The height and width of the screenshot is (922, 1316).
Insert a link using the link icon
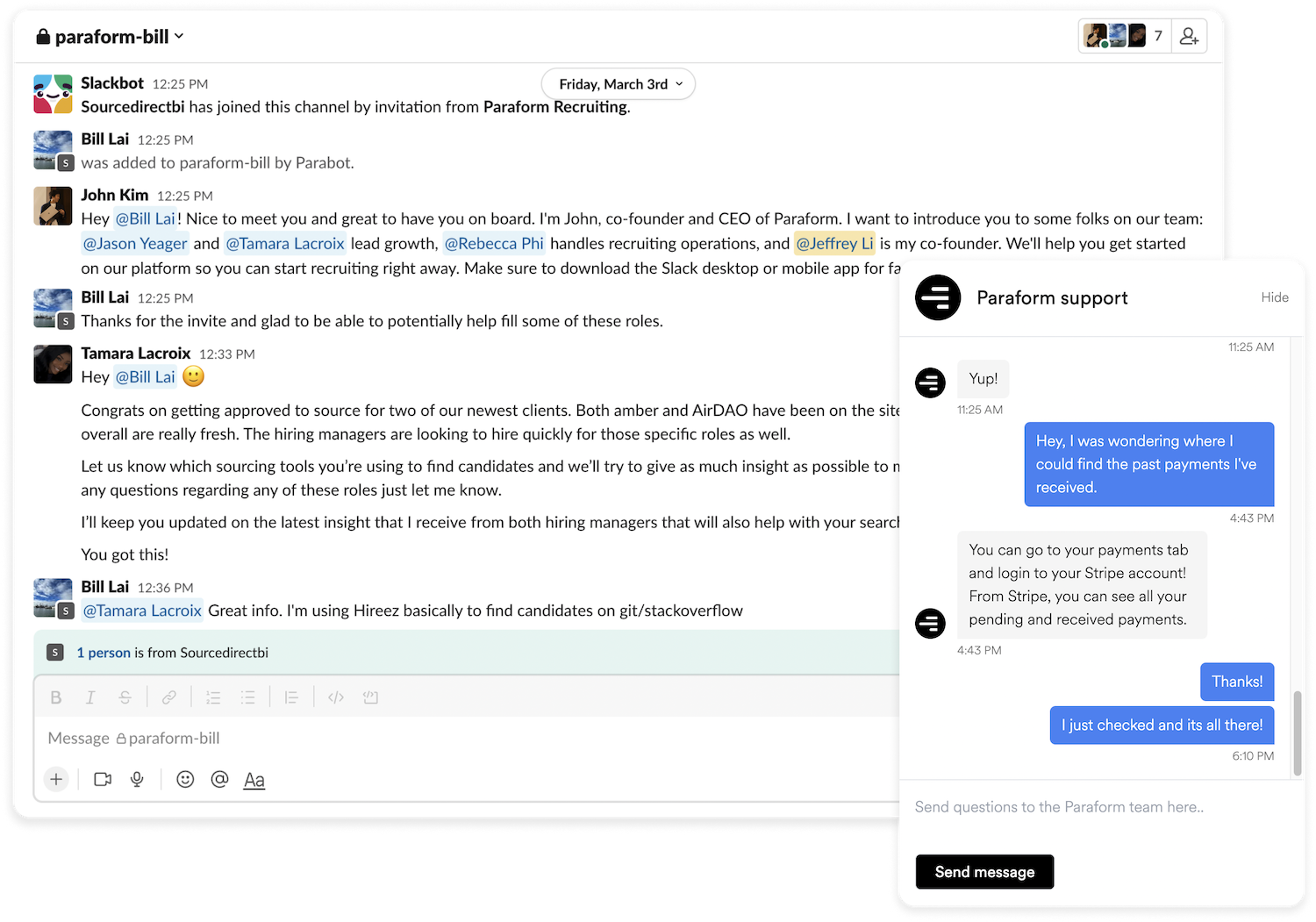point(169,697)
